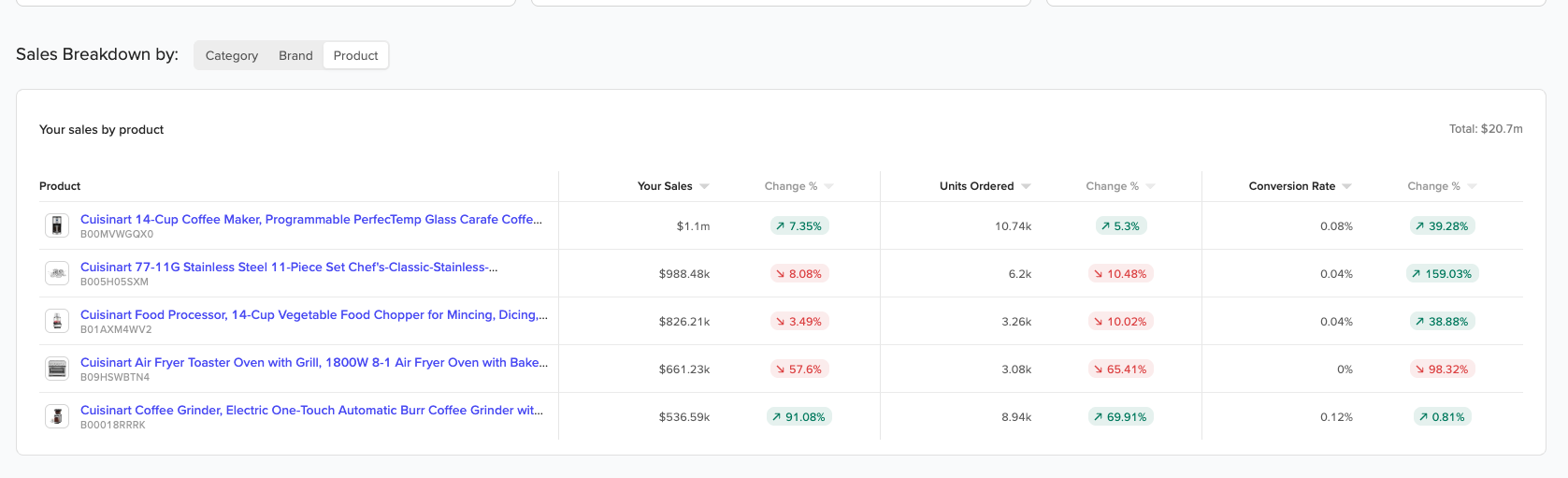1568x478 pixels.
Task: Click the ASIN B005H05SXM text
Action: (x=114, y=282)
